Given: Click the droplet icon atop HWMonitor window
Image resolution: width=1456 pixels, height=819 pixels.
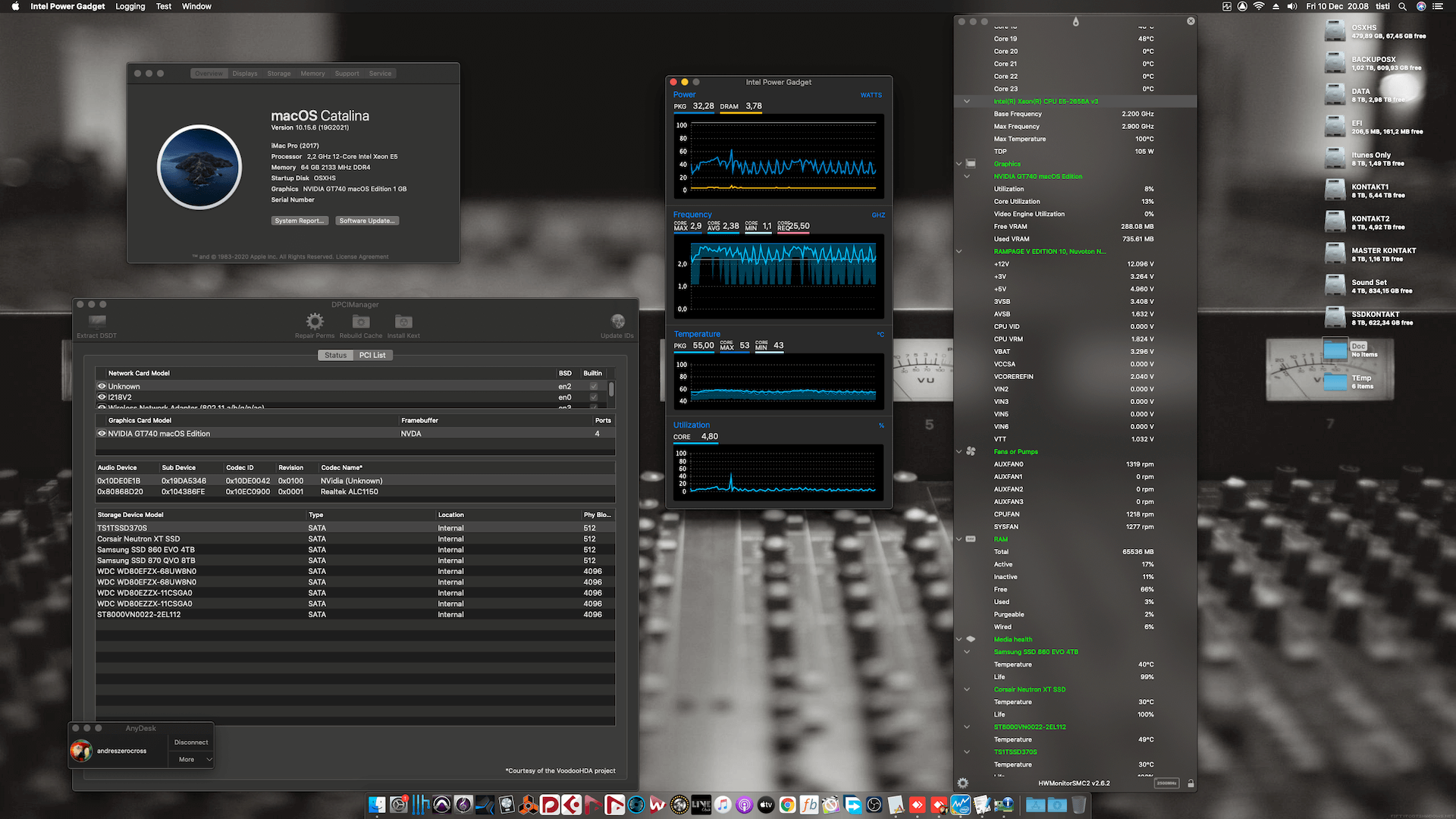Looking at the screenshot, I should [x=1075, y=21].
